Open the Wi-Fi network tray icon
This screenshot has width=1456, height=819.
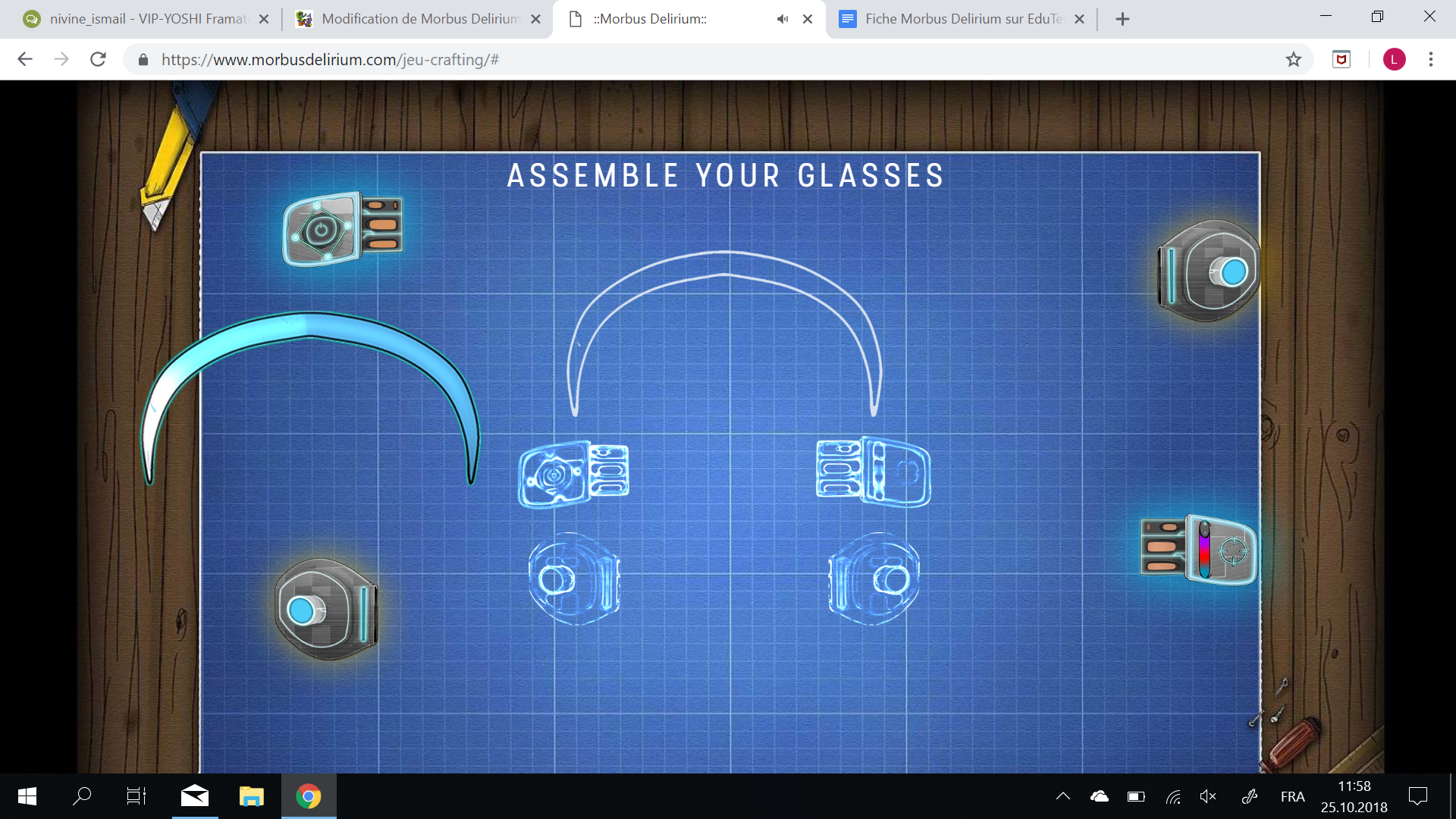(1173, 796)
